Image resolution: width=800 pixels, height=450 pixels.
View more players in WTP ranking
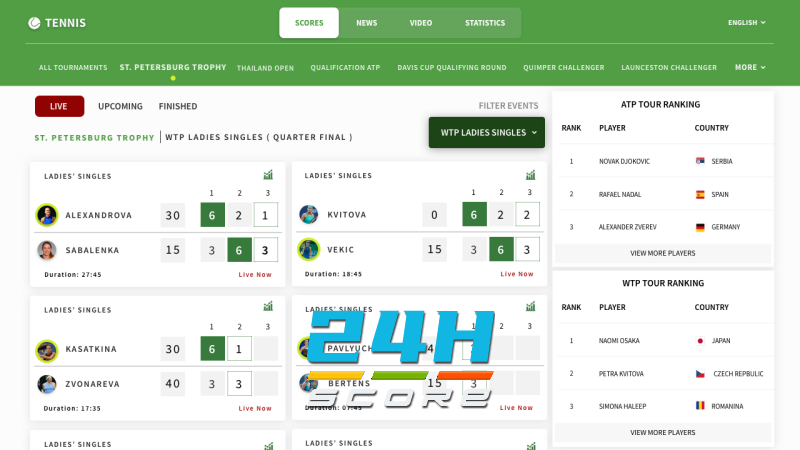(662, 433)
